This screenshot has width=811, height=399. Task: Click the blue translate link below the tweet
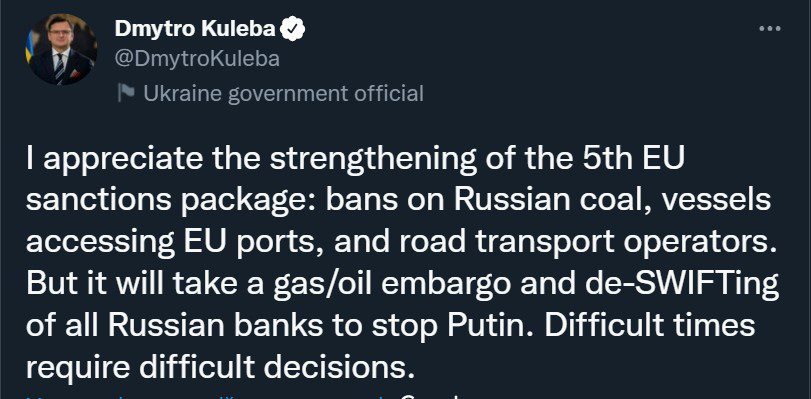[x=207, y=396]
